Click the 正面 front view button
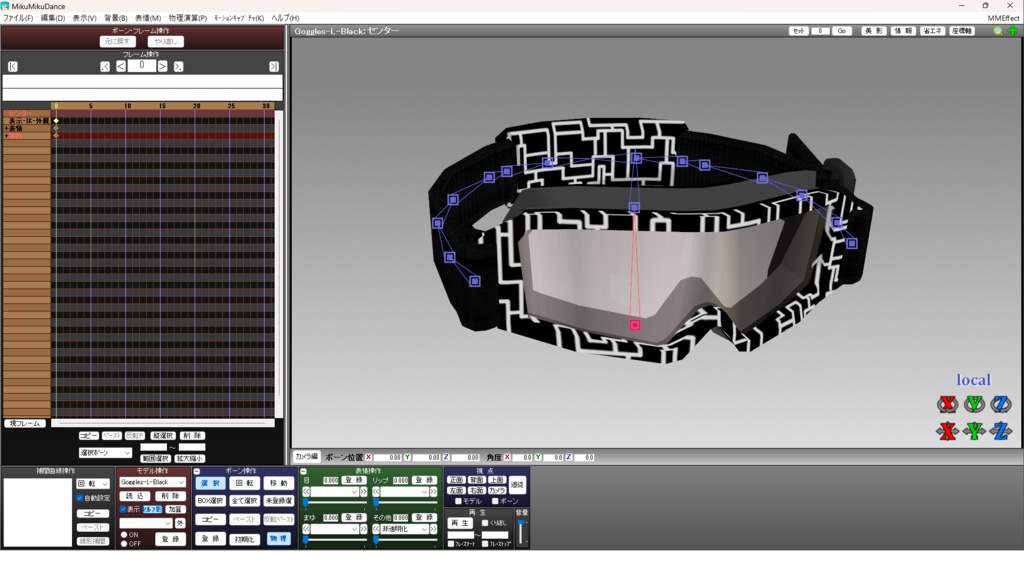This screenshot has height=576, width=1024. pos(456,480)
